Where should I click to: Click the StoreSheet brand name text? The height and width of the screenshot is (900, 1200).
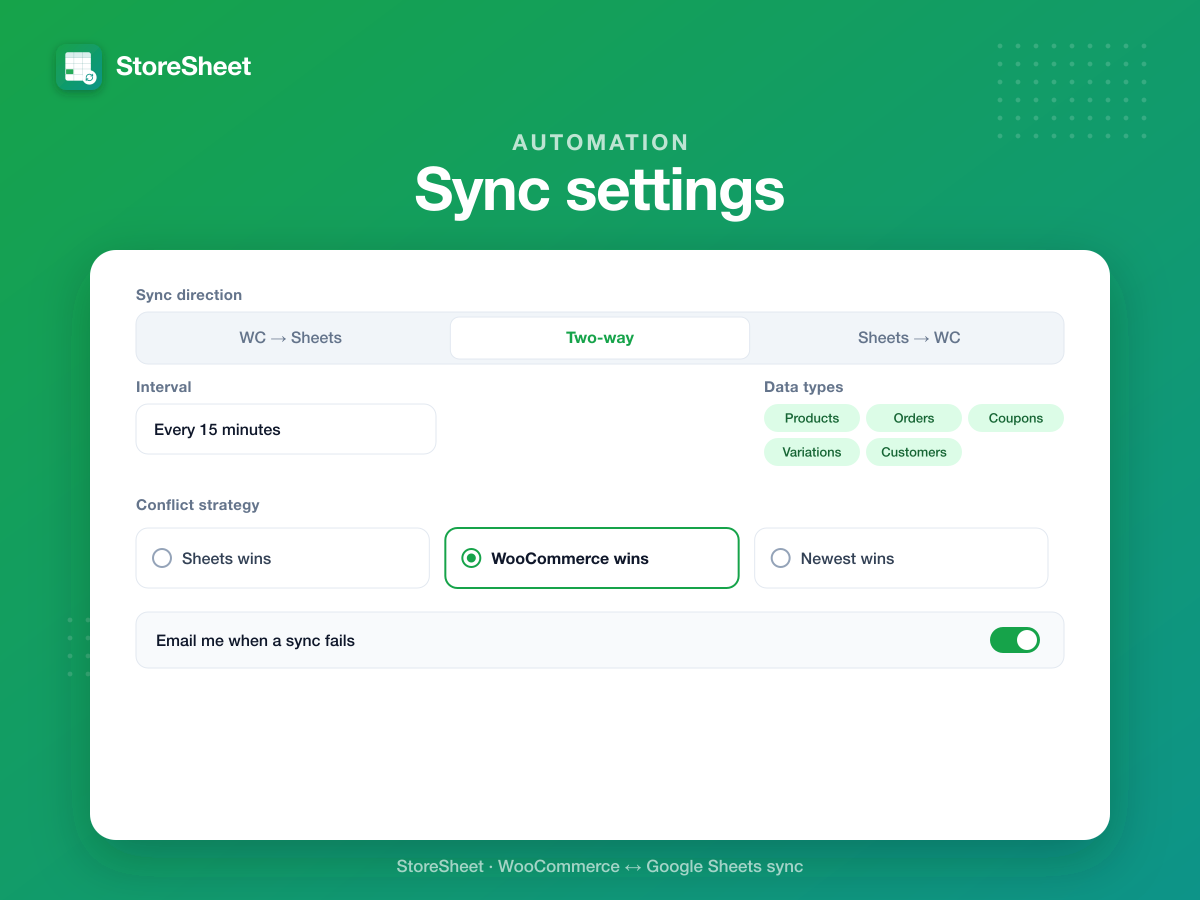[183, 67]
